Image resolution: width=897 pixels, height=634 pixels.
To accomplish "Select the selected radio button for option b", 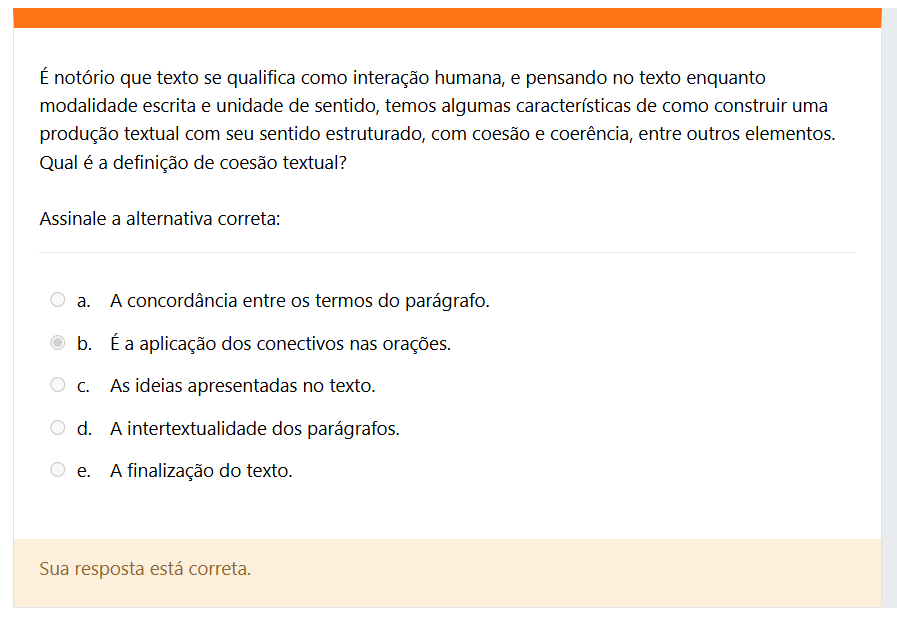I will [x=58, y=343].
